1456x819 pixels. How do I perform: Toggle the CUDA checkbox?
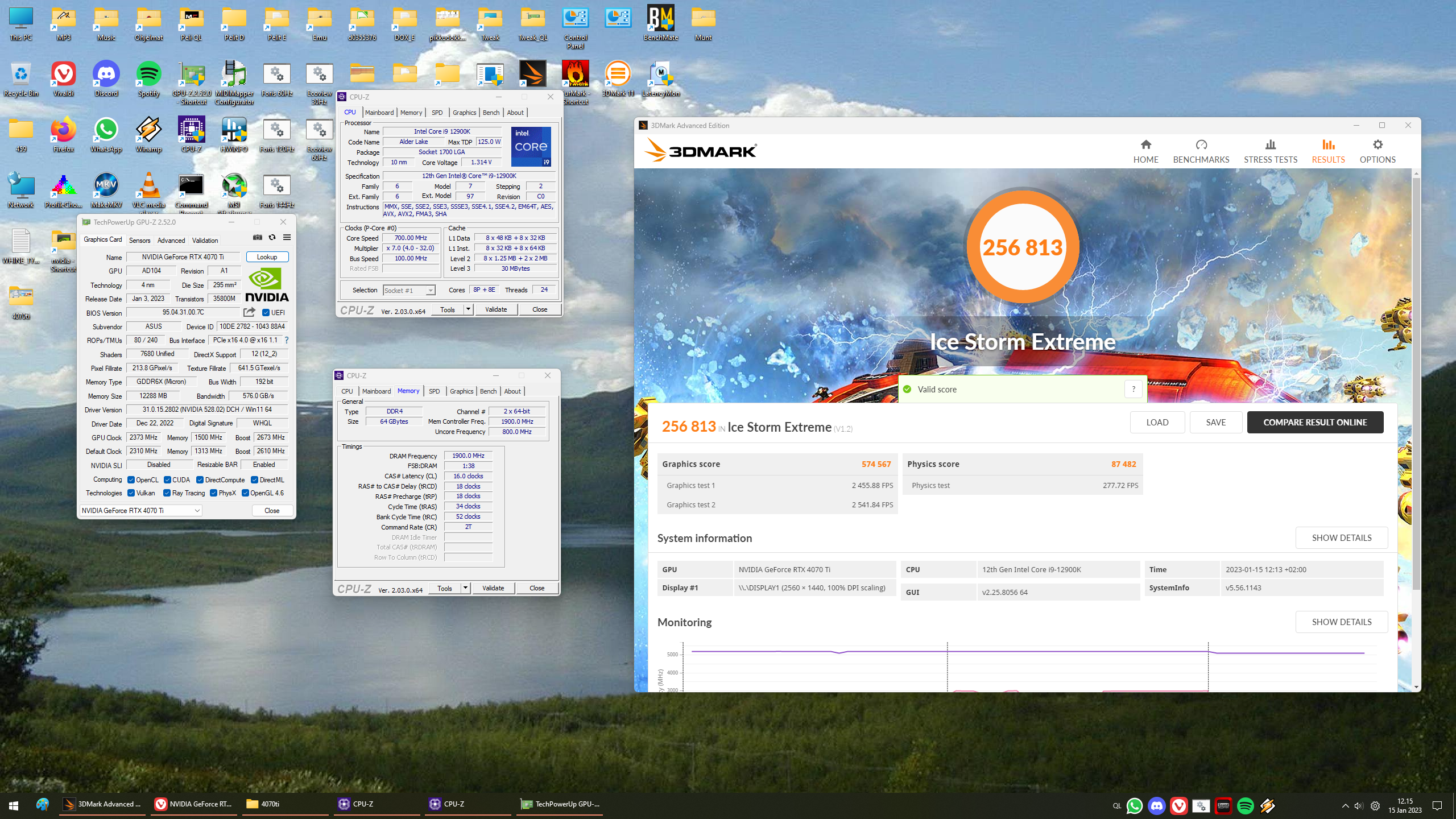click(167, 479)
